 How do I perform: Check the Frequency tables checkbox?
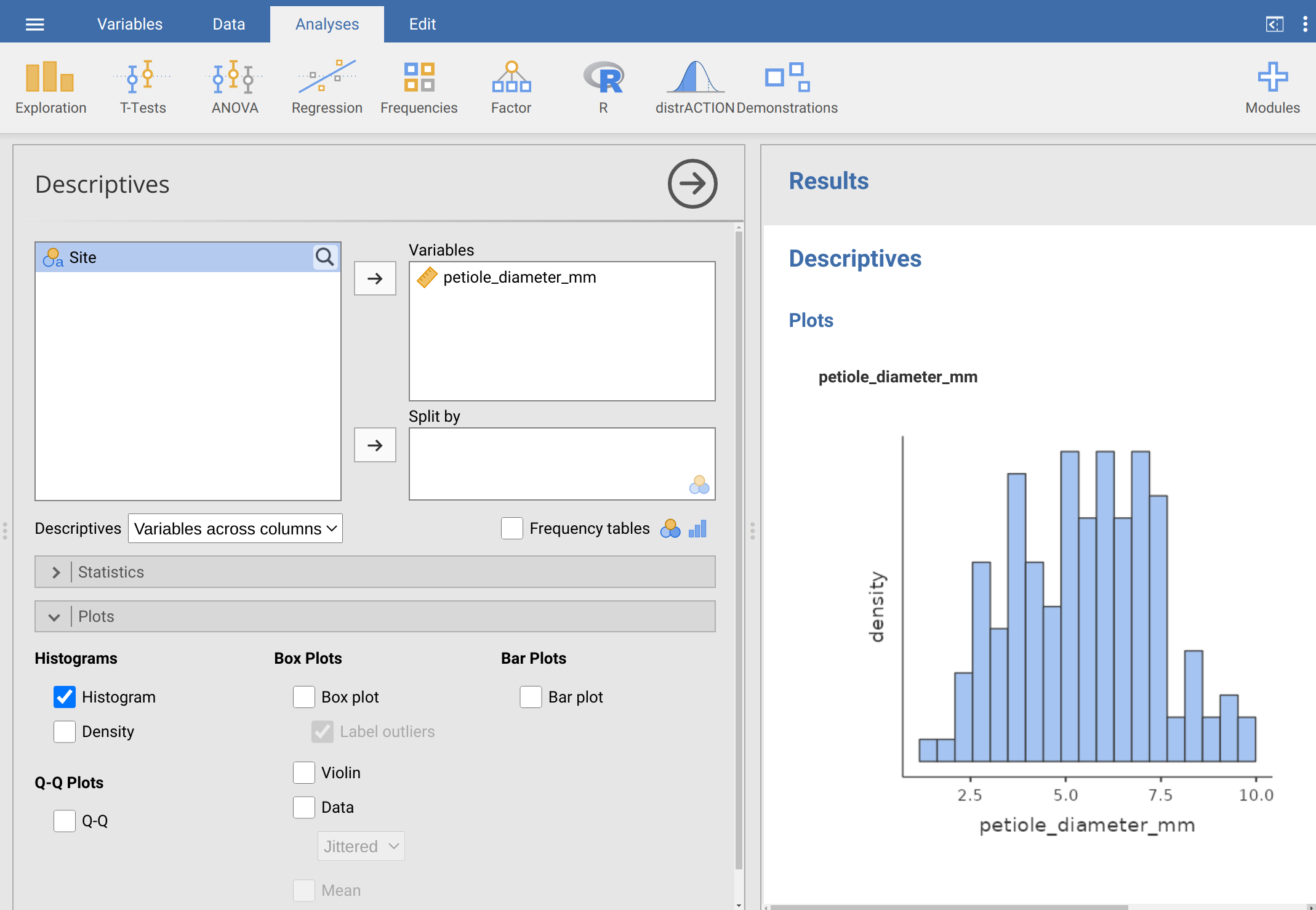click(512, 528)
